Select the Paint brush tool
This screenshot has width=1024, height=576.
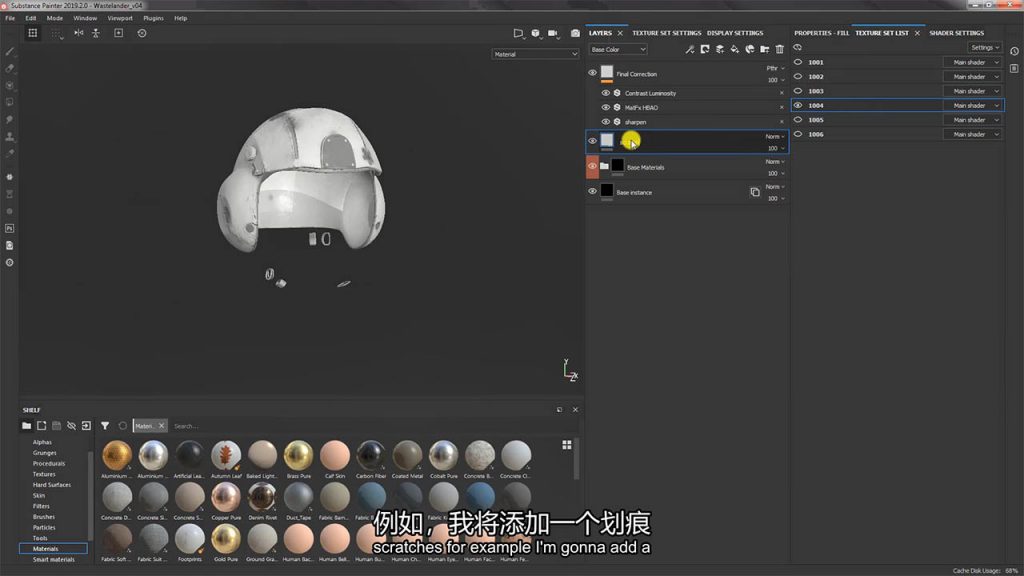pyautogui.click(x=10, y=51)
